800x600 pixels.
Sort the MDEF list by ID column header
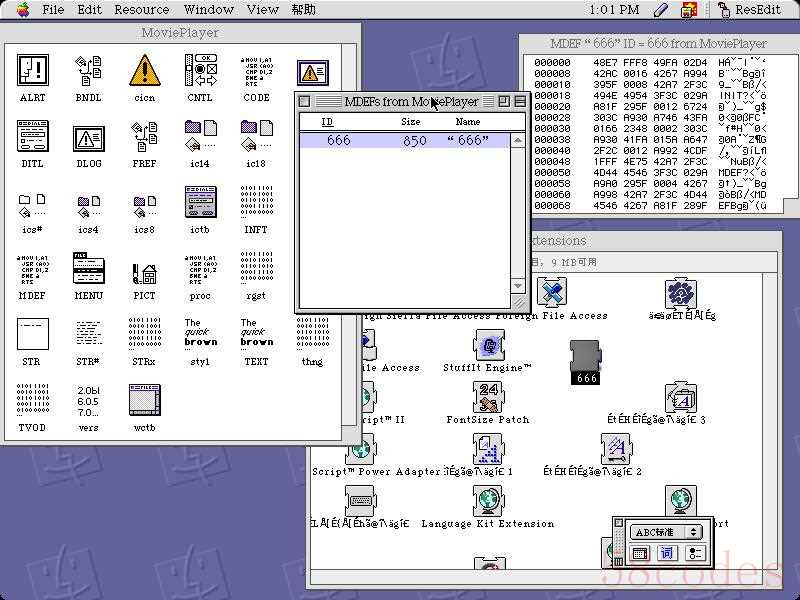pyautogui.click(x=327, y=122)
